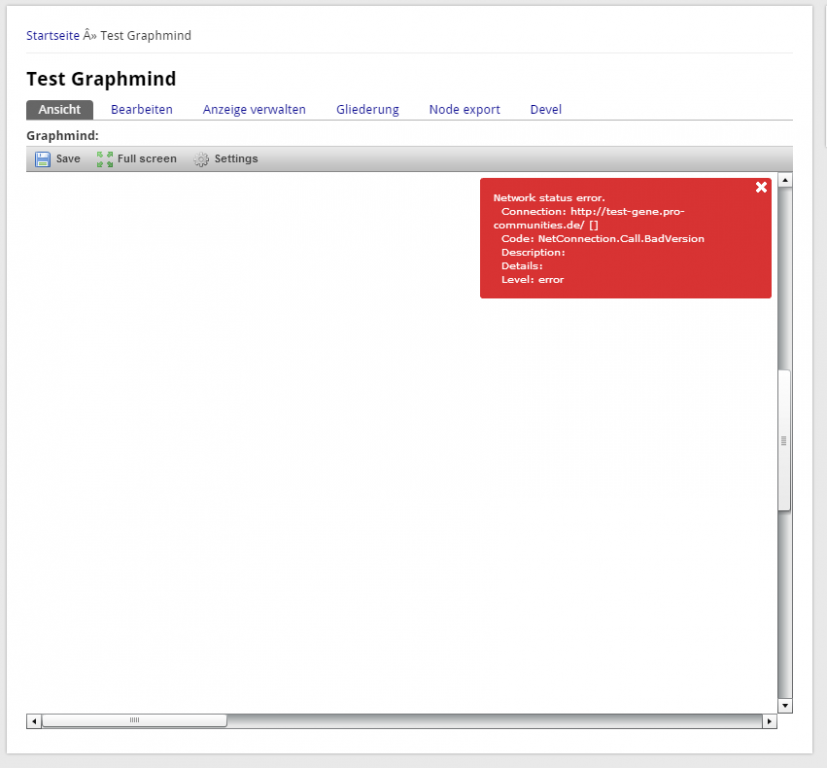Click the vertical scrollbar up arrow
The width and height of the screenshot is (827, 768).
[785, 181]
